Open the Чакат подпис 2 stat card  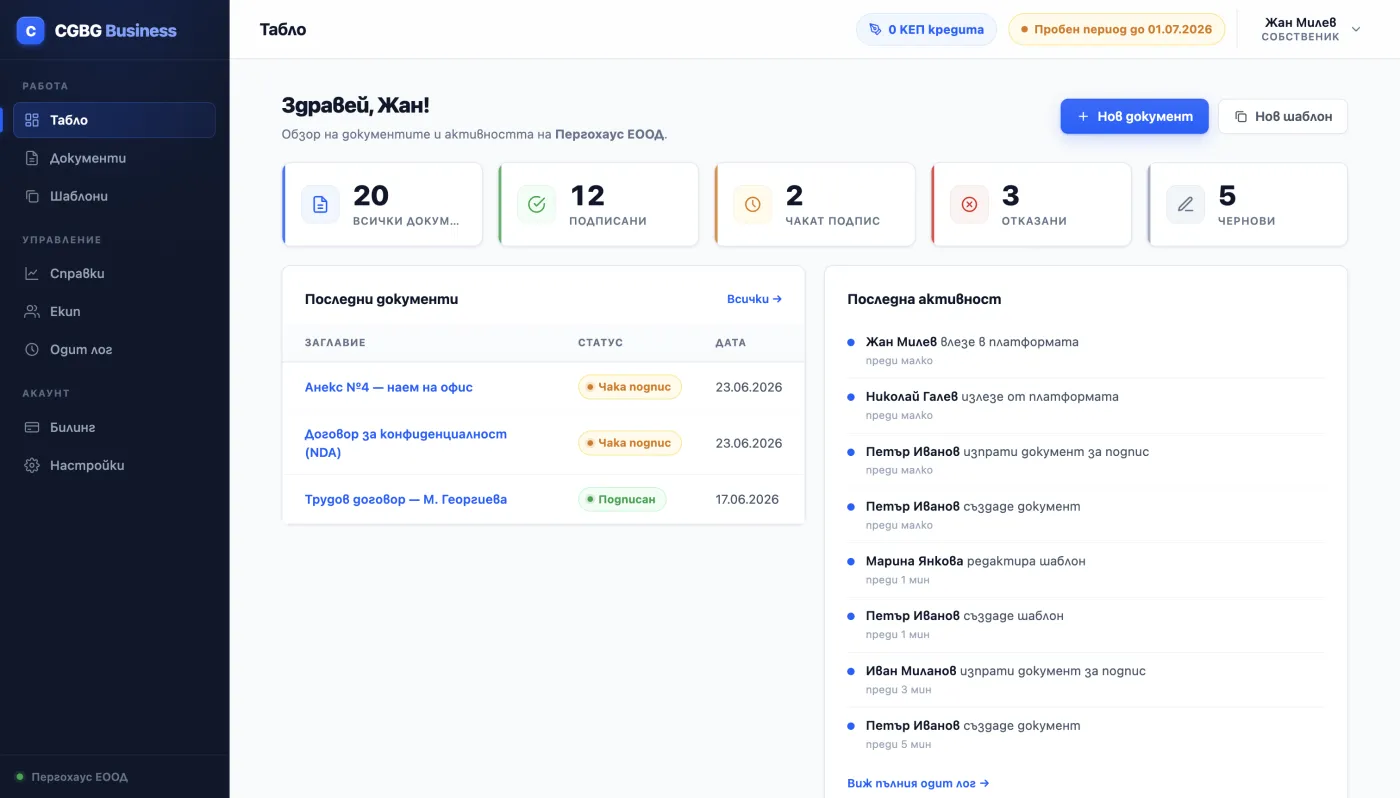(x=815, y=204)
